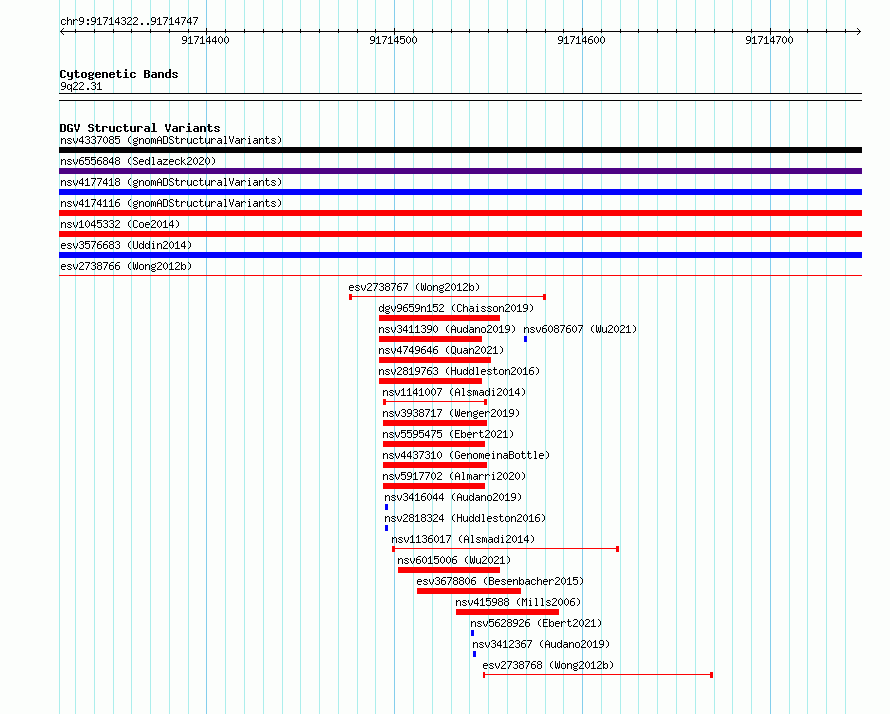
Task: Open the esv3576683 (Uddin2014) label
Action: click(x=126, y=245)
